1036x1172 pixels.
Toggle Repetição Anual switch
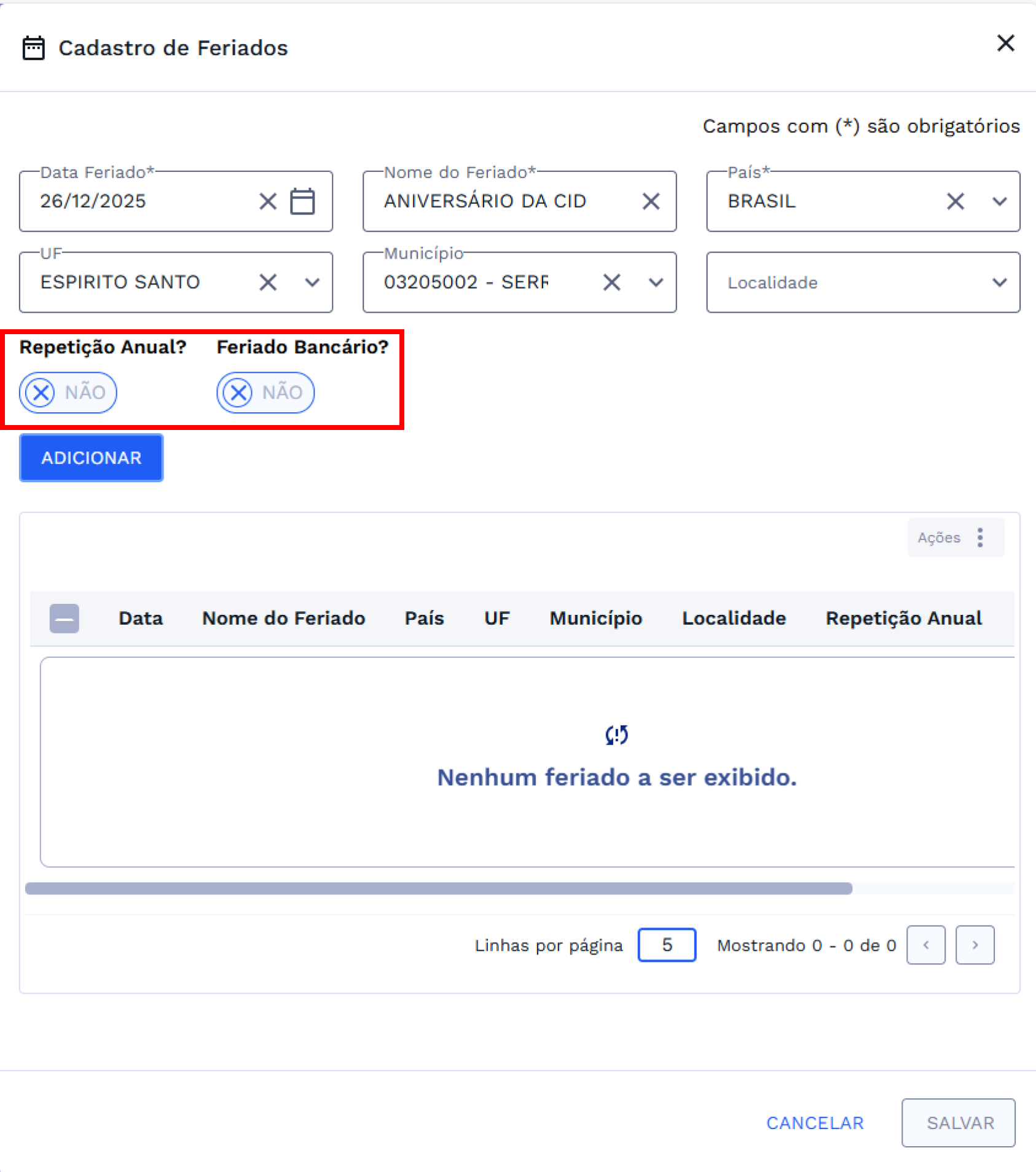[68, 393]
